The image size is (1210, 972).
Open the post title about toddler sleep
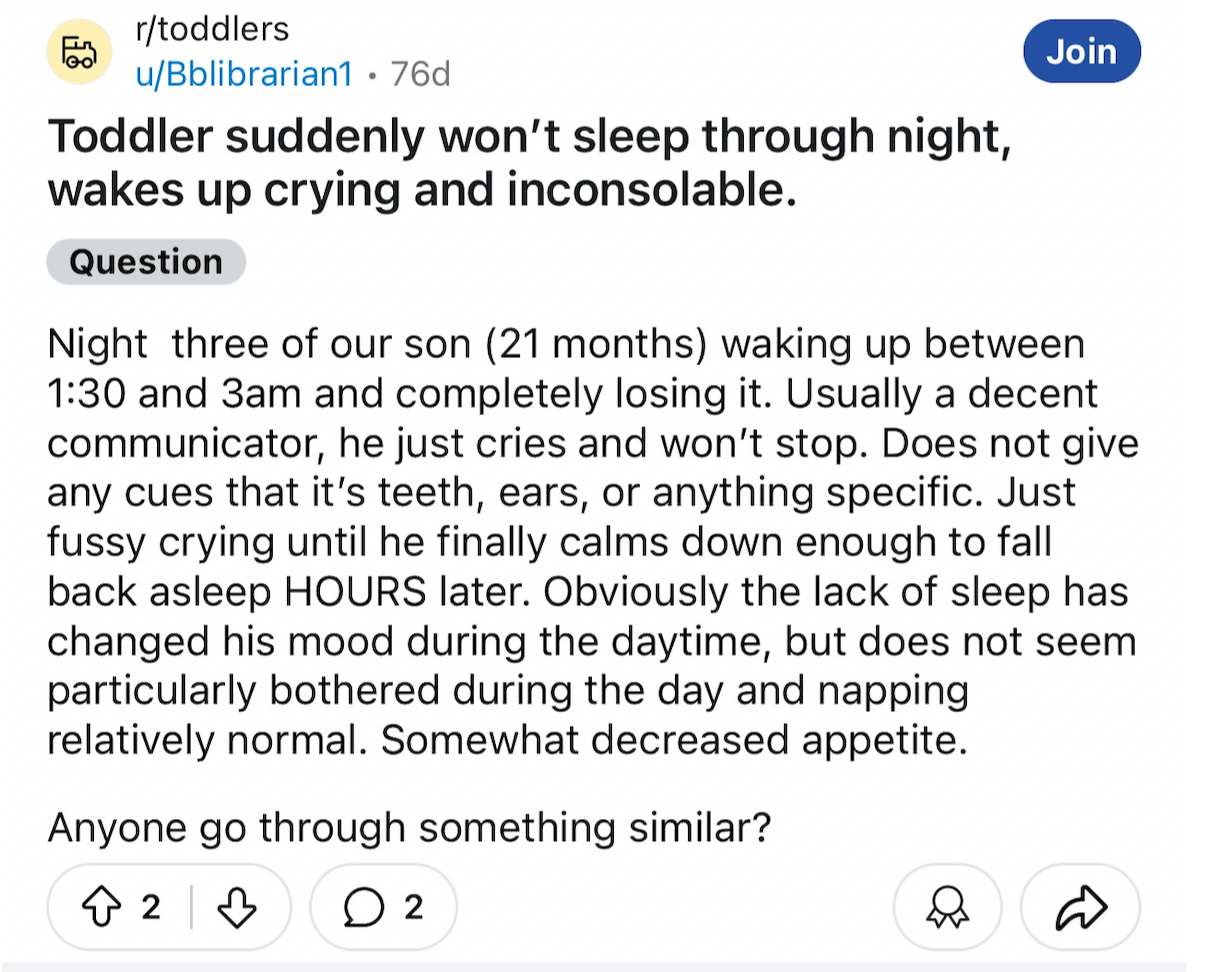click(x=529, y=163)
